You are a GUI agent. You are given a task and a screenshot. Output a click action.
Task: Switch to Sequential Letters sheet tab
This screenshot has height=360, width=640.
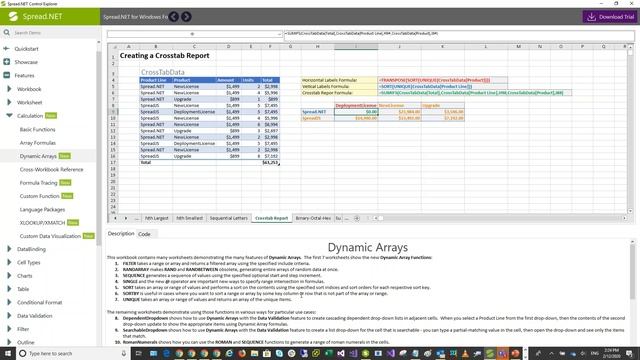tap(229, 218)
